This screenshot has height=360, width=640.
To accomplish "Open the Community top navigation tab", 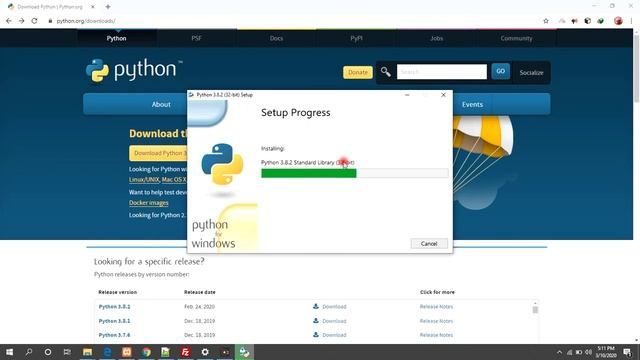I will (516, 38).
